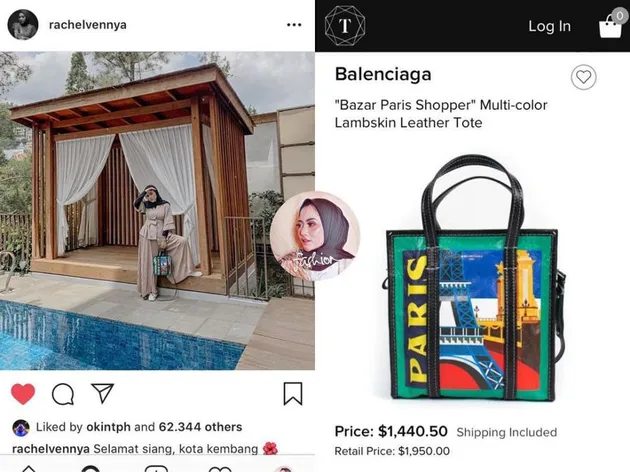The height and width of the screenshot is (472, 630).
Task: Click the rachelvennya profile avatar
Action: click(23, 25)
